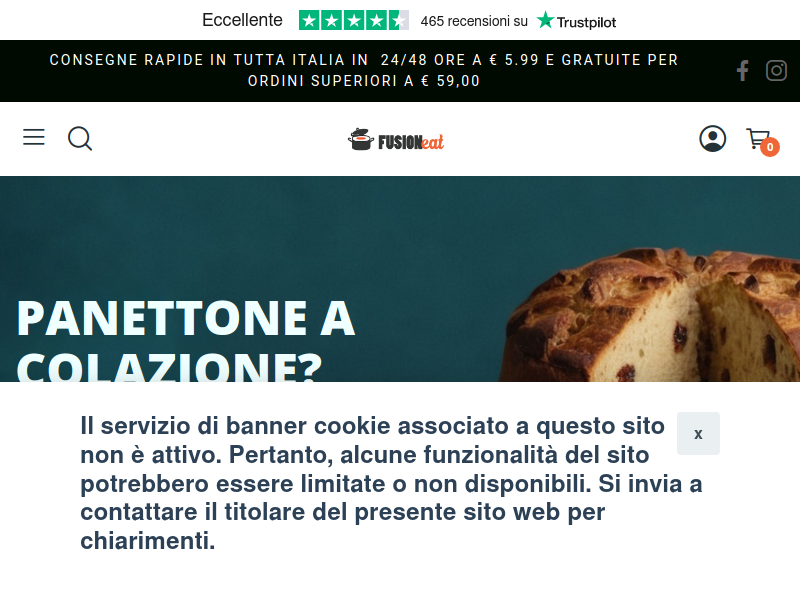Click the 'Eccellente' rating label

coord(242,20)
